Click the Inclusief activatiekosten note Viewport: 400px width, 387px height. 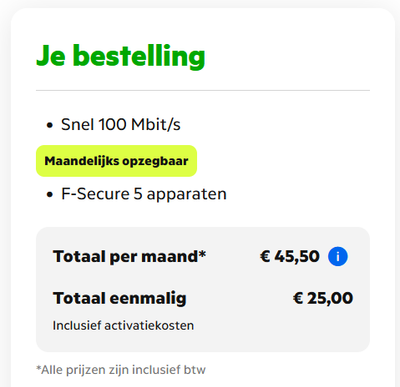[123, 326]
